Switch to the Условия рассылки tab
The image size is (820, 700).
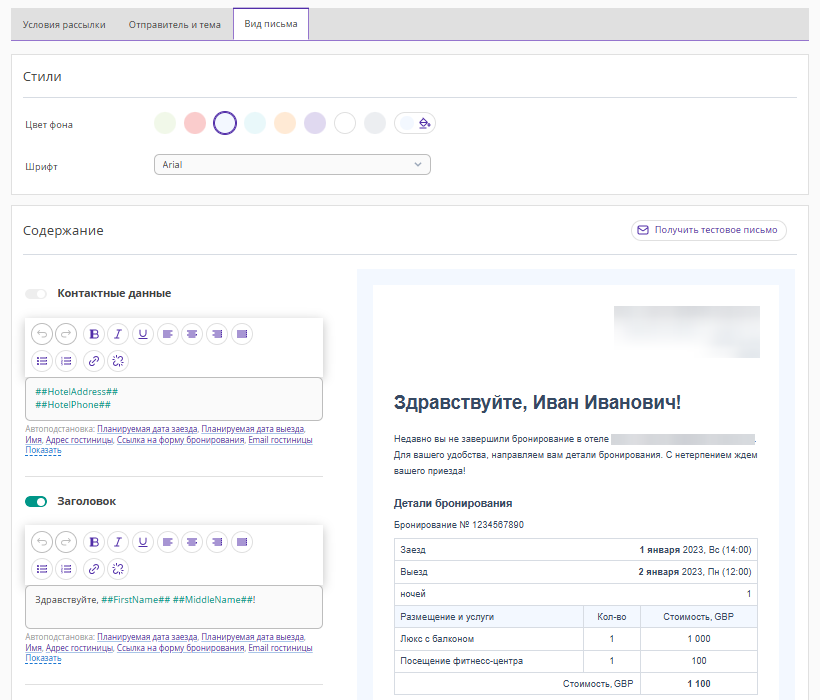point(64,25)
